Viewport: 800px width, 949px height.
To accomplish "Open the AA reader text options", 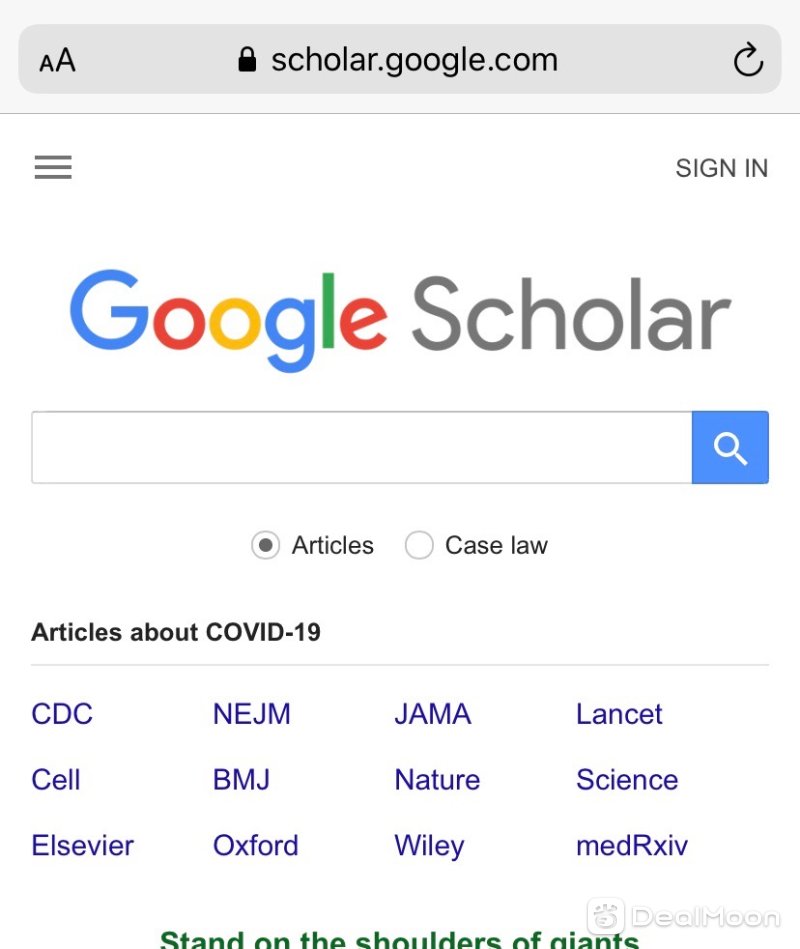I will point(57,60).
